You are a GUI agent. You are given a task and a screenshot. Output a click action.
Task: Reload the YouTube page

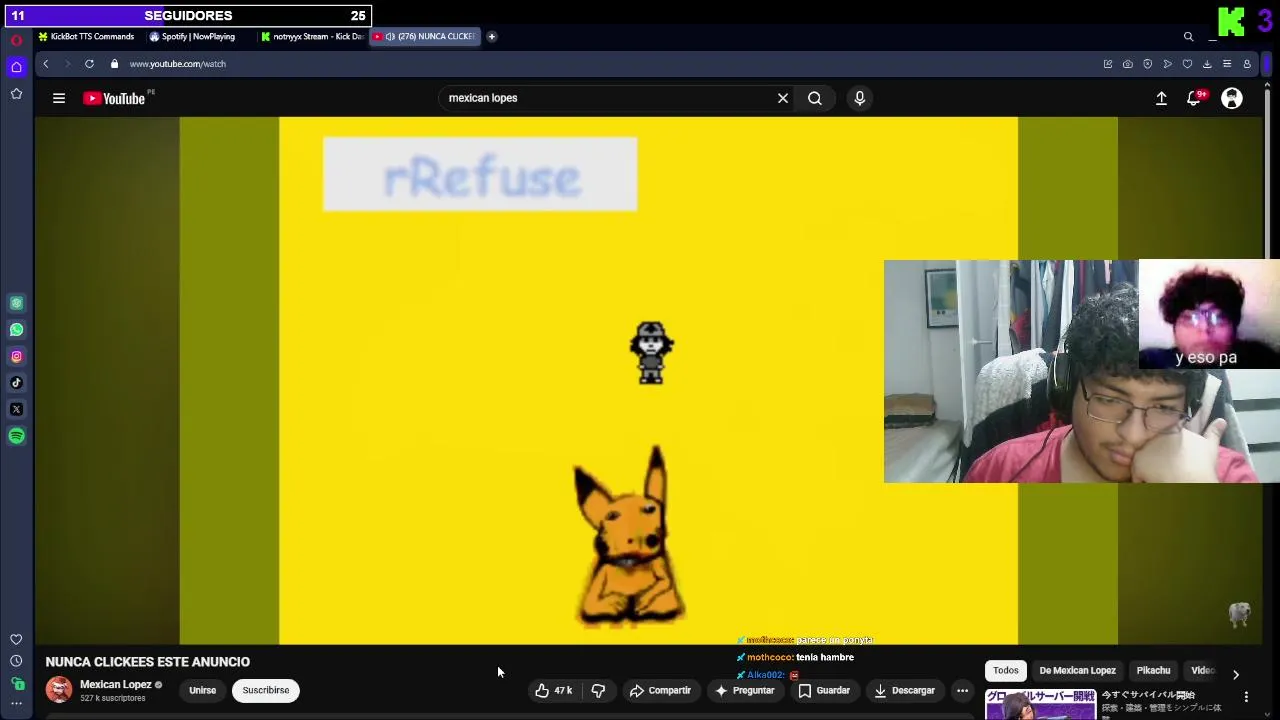[x=89, y=64]
